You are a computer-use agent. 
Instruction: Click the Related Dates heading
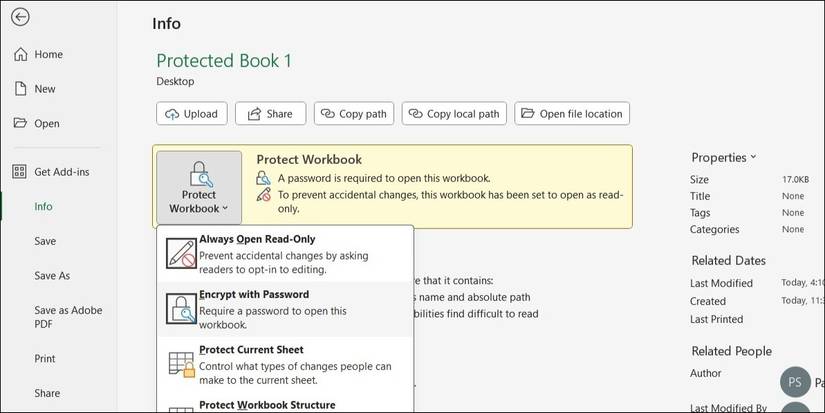pyautogui.click(x=729, y=260)
